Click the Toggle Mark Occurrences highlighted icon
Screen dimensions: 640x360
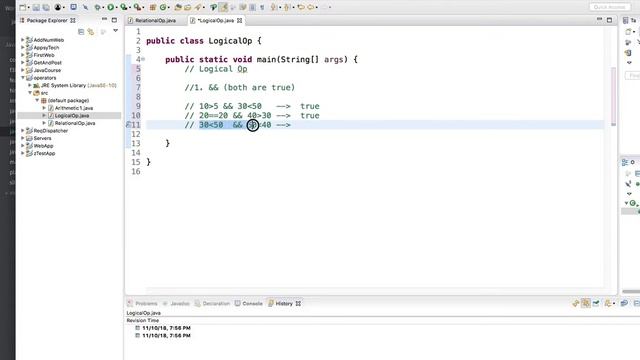[x=223, y=7]
